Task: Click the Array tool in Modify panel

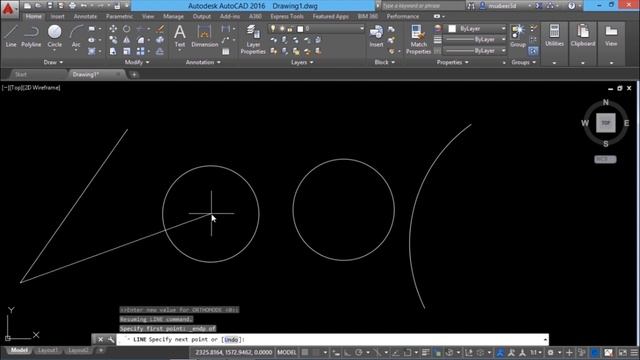Action: pos(140,51)
